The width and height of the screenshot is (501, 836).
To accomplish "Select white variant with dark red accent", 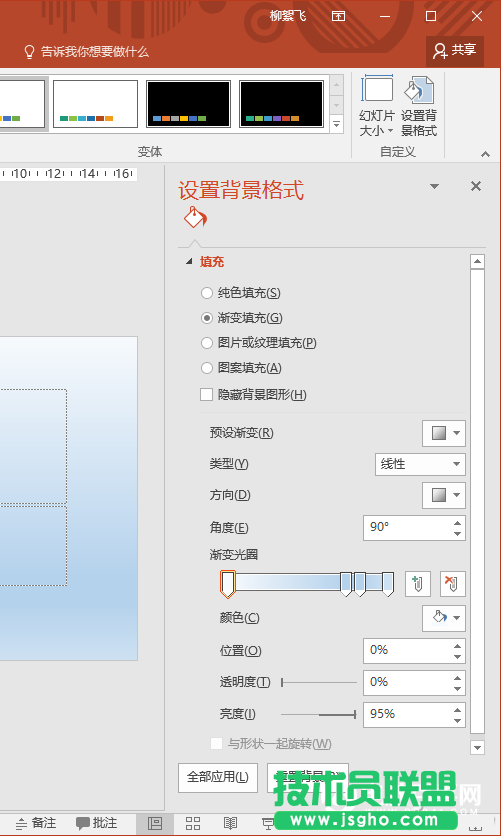I will point(95,104).
